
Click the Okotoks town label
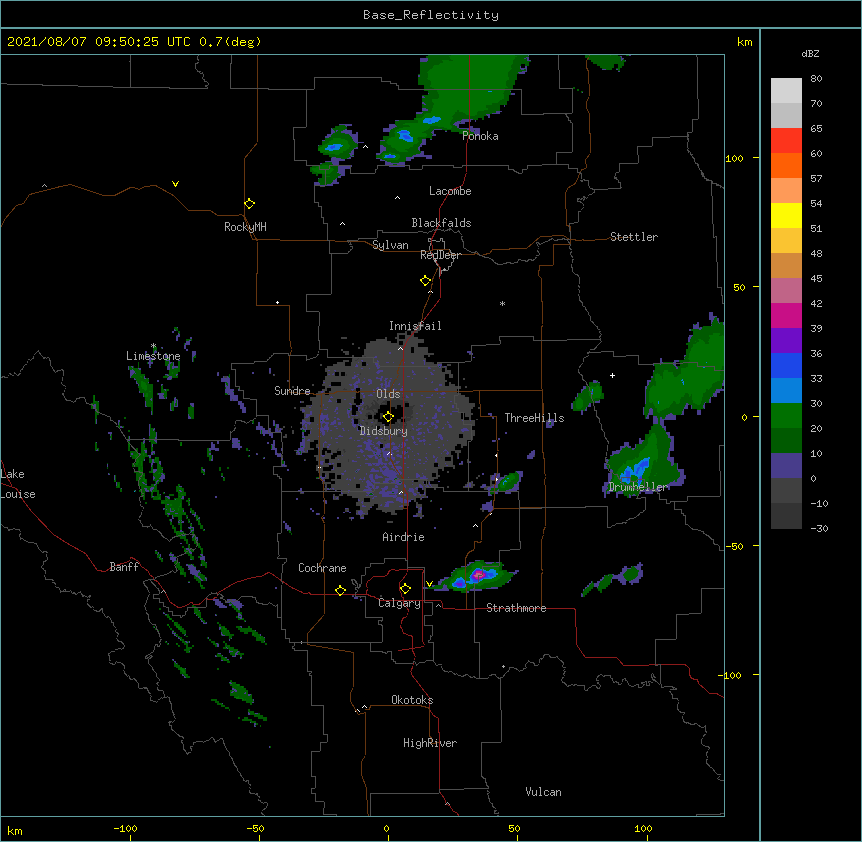(x=412, y=700)
